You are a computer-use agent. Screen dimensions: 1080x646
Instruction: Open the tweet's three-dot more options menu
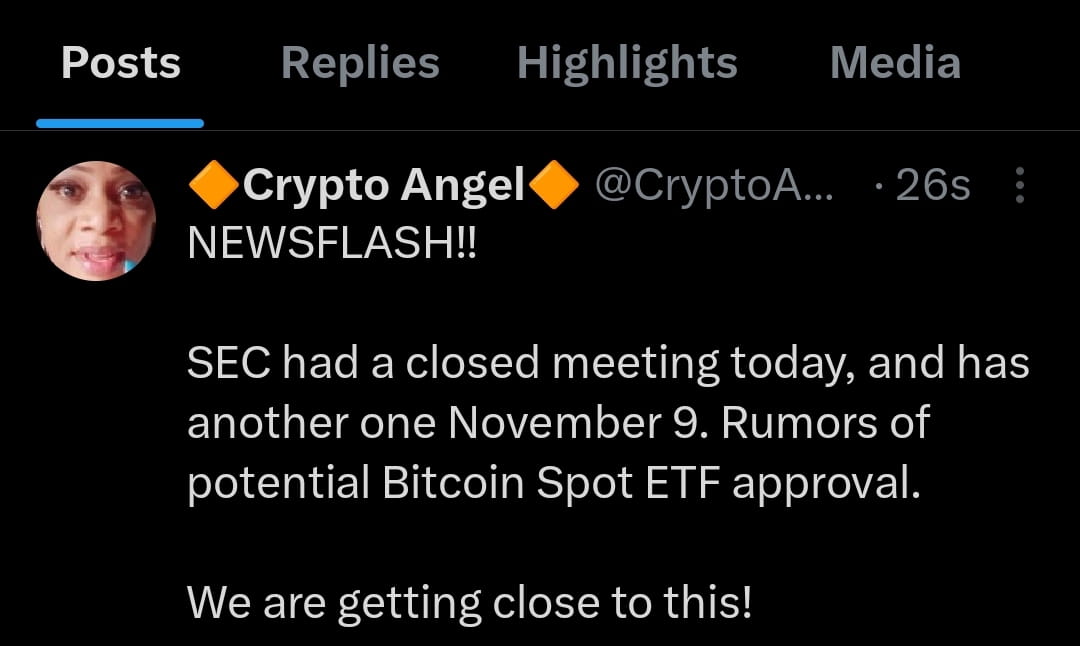[1020, 186]
